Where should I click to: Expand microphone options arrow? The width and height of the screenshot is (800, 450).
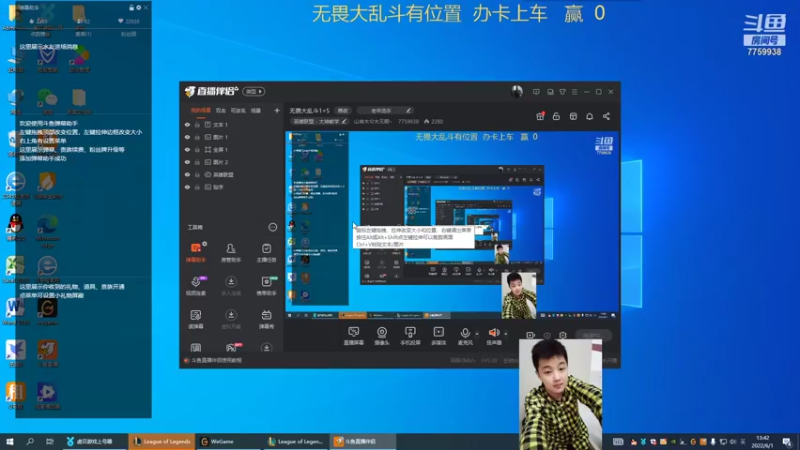pyautogui.click(x=477, y=334)
